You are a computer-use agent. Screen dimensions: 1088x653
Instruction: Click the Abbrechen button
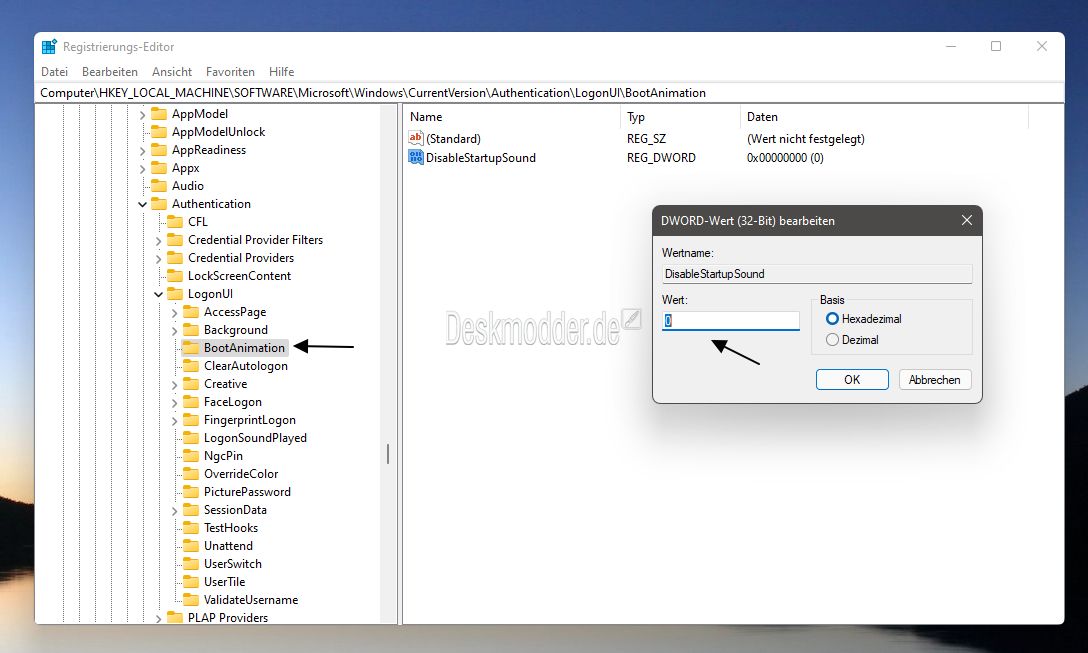(x=935, y=380)
